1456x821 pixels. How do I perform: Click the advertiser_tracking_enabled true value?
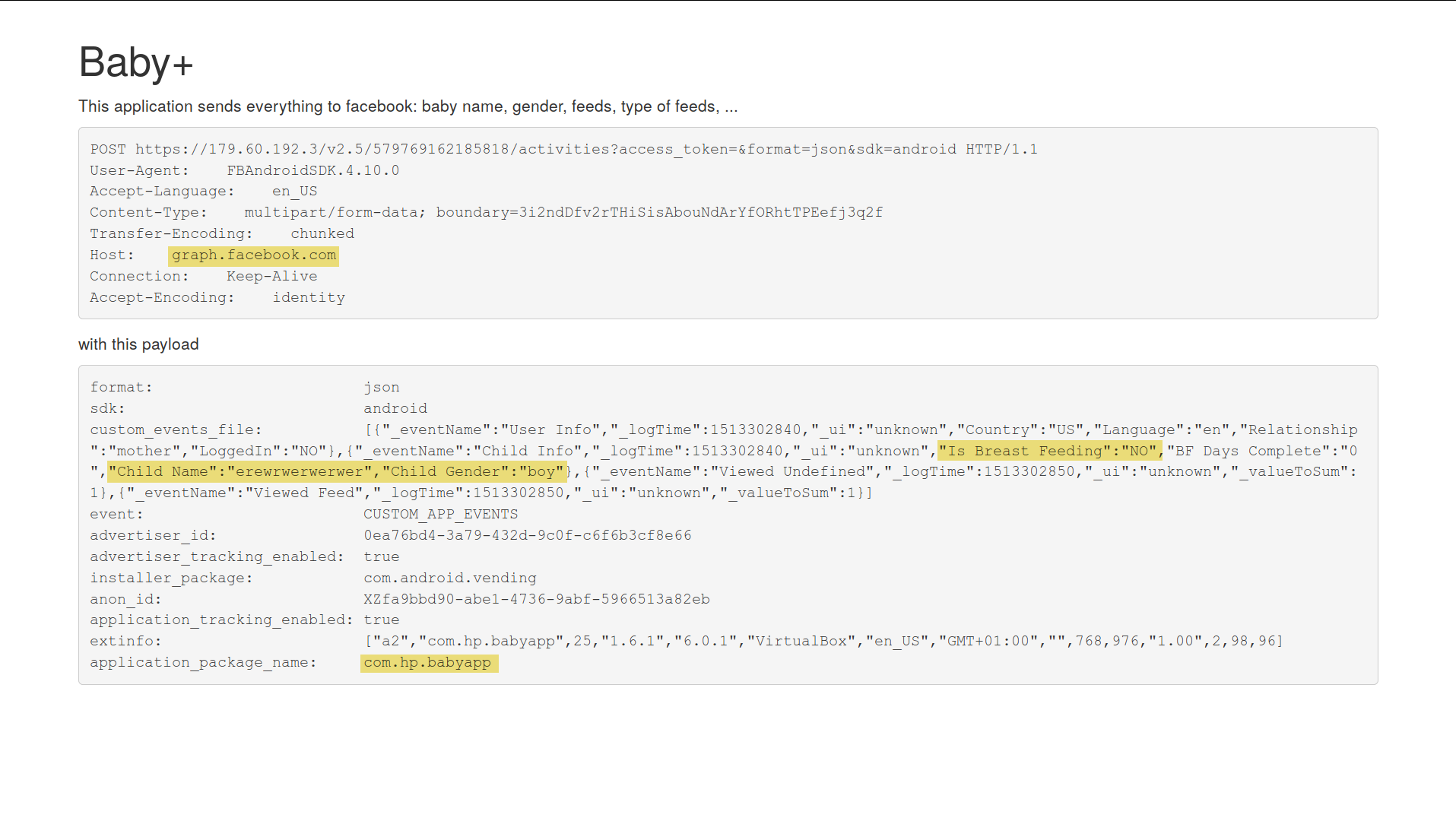382,557
